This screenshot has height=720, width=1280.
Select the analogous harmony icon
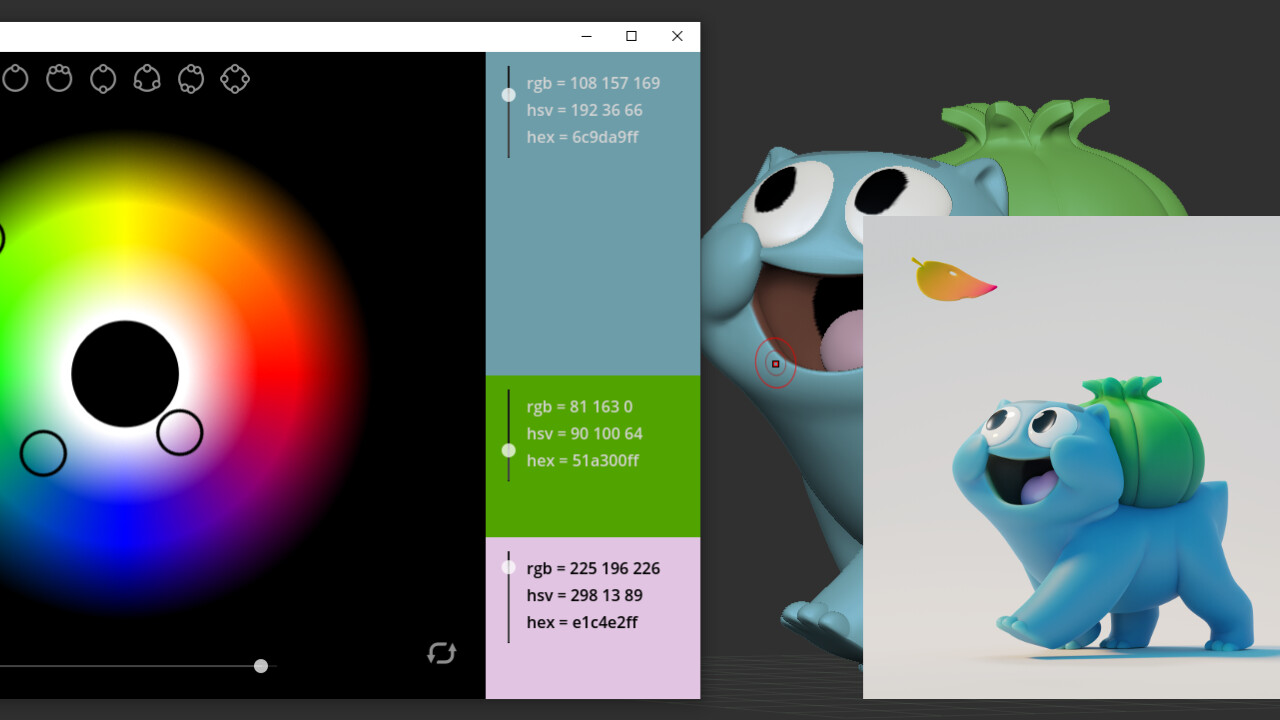pos(59,78)
